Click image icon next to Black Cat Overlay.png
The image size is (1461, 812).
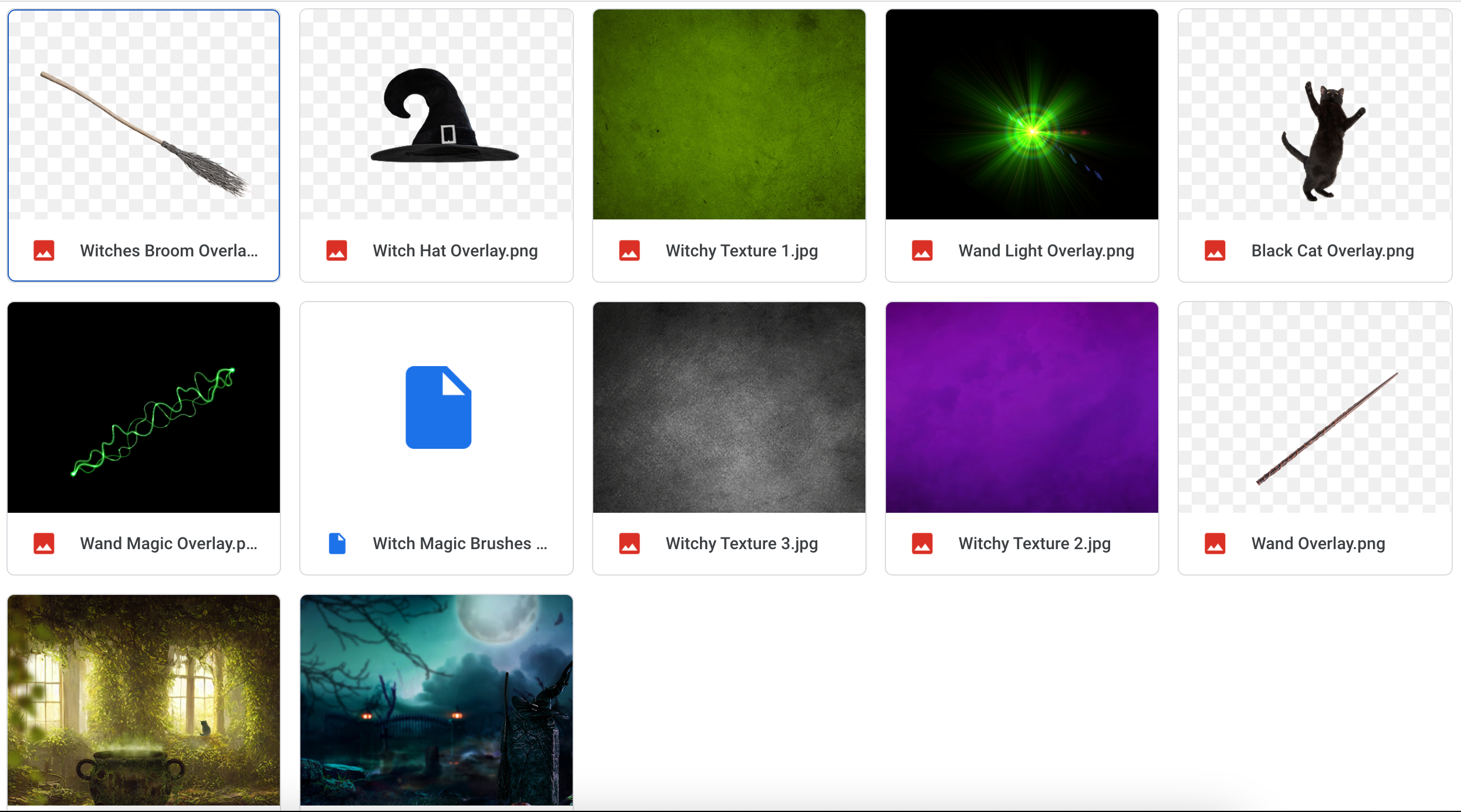(1215, 251)
